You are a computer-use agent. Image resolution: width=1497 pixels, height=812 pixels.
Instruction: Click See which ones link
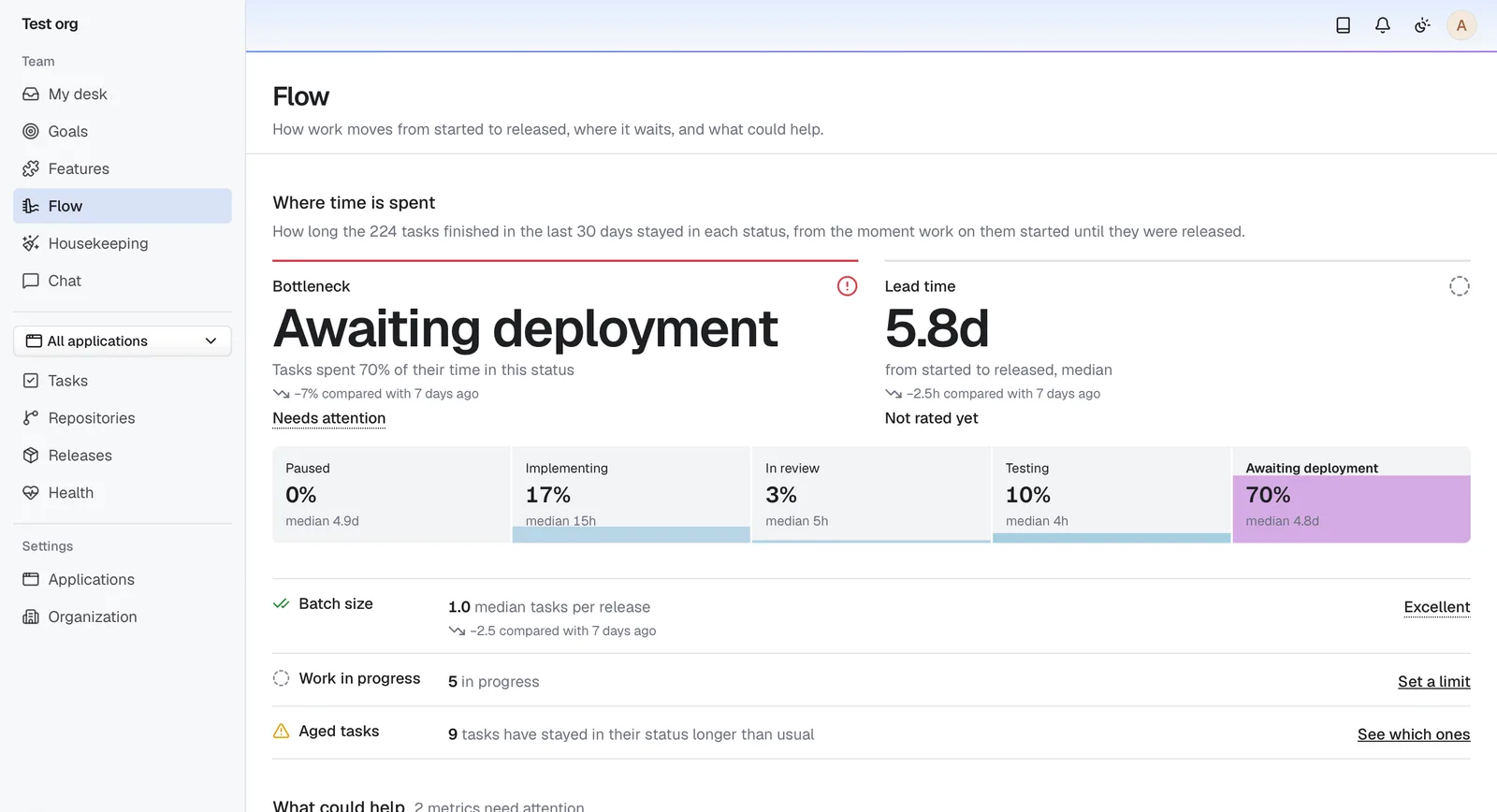tap(1414, 734)
